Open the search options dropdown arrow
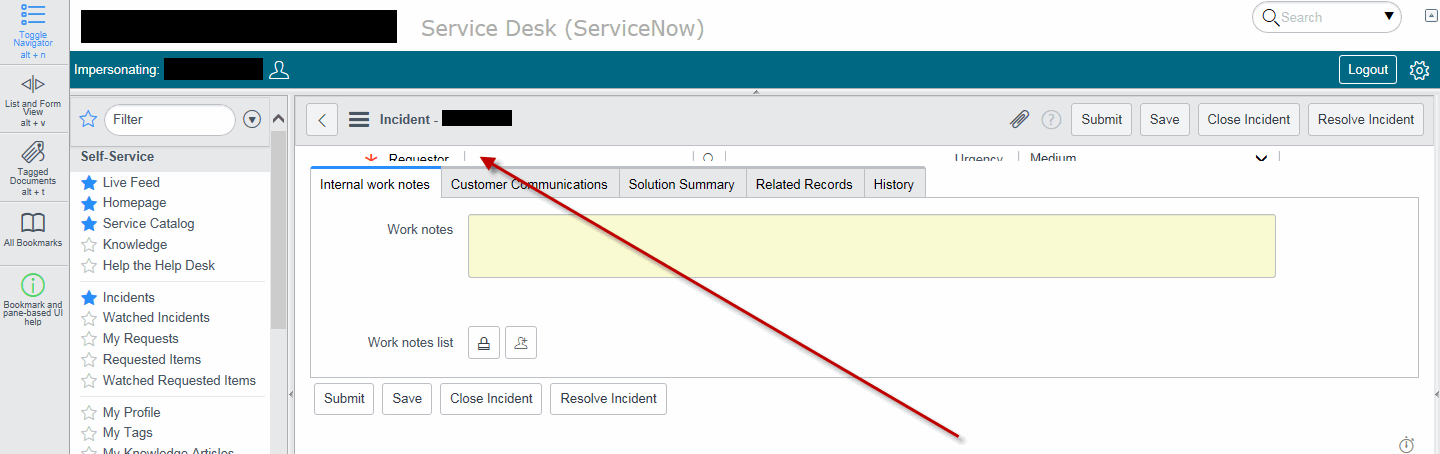The width and height of the screenshot is (1440, 454). pos(1390,16)
